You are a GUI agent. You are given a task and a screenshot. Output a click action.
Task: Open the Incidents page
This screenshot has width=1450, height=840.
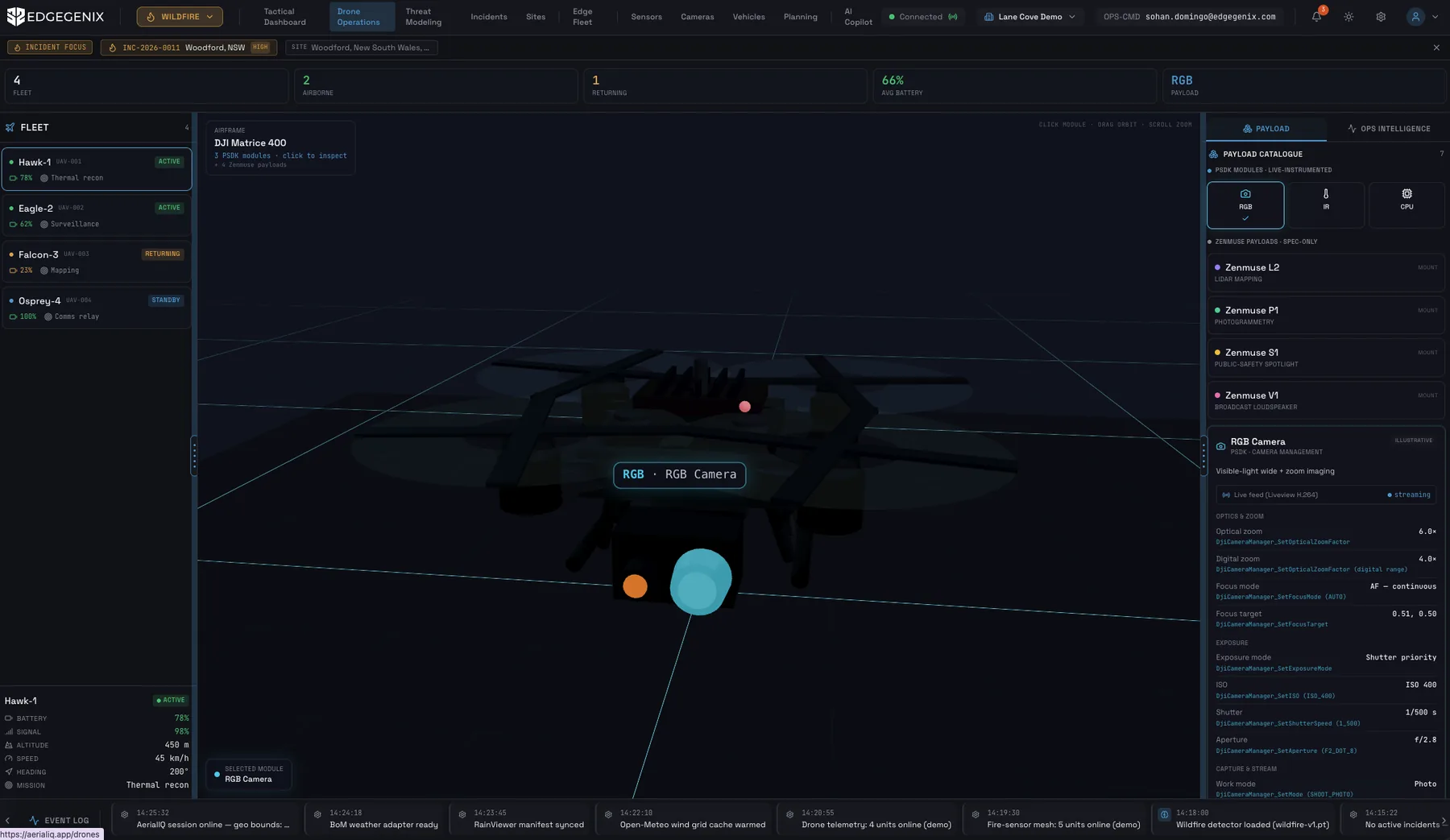[489, 17]
